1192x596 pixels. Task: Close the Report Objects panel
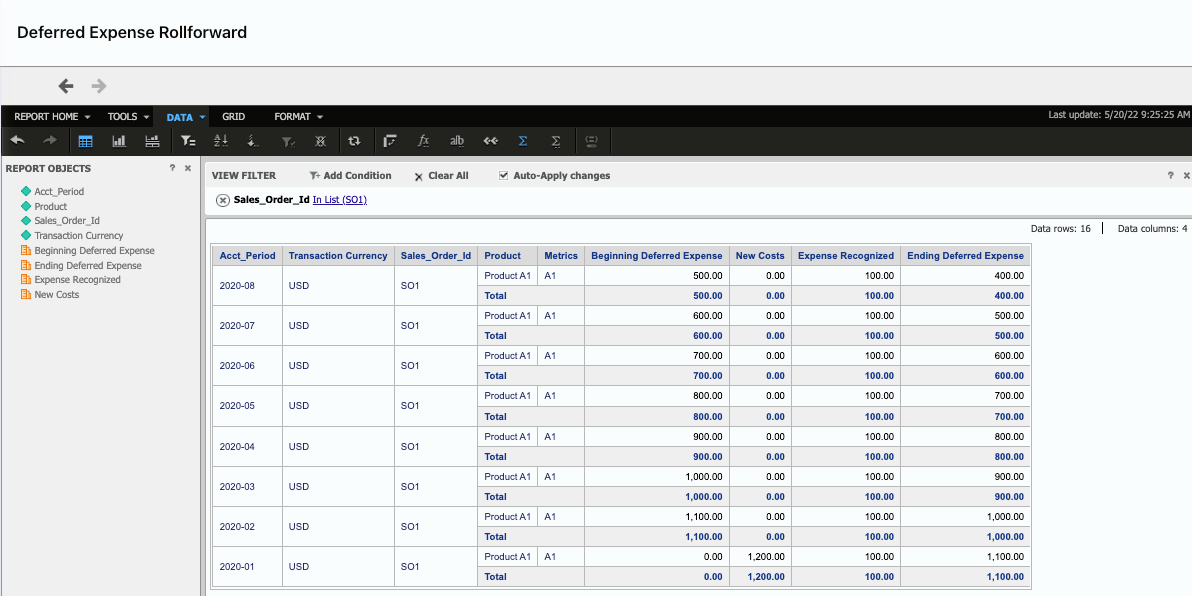click(x=188, y=168)
